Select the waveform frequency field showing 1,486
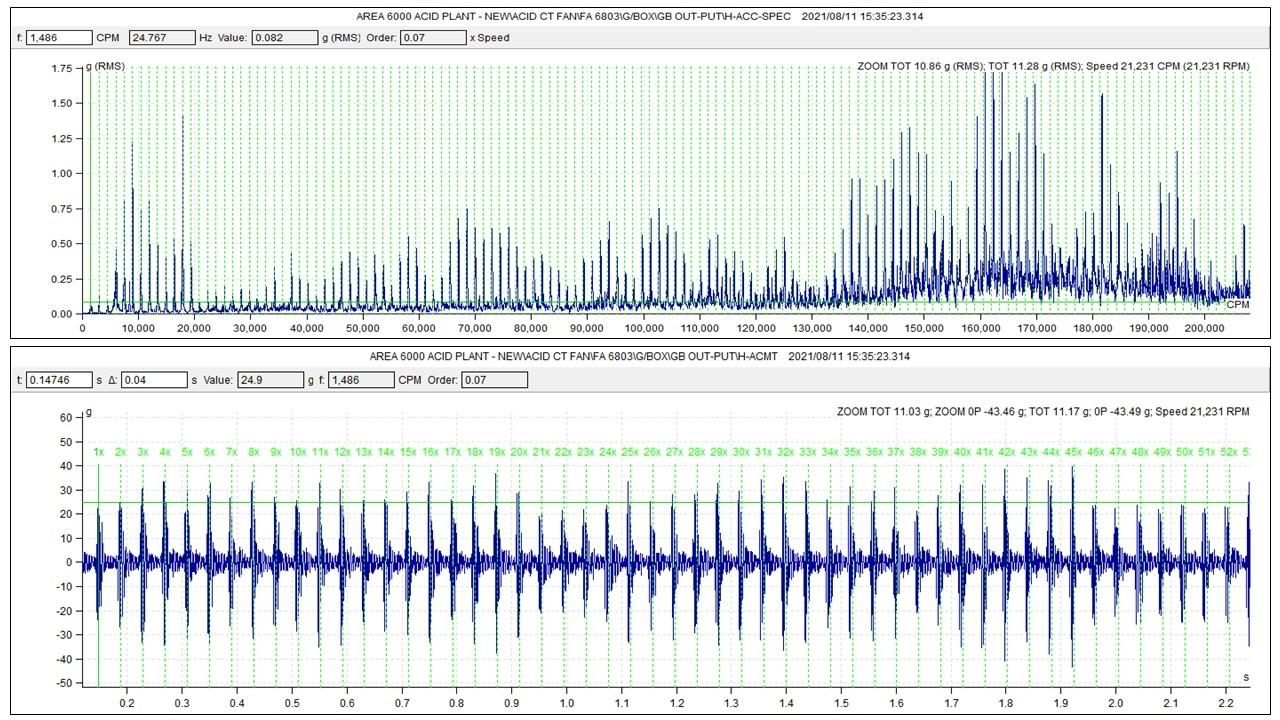 360,380
